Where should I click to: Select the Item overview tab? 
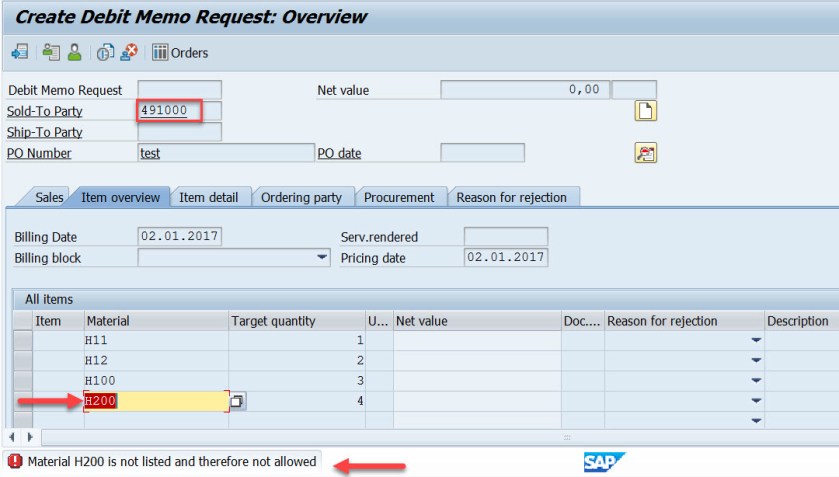click(120, 198)
